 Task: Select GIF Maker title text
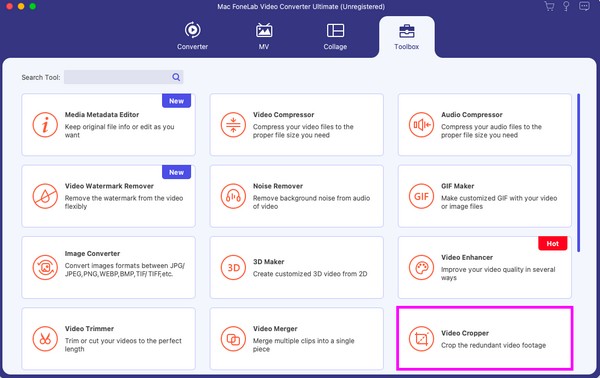coord(458,186)
